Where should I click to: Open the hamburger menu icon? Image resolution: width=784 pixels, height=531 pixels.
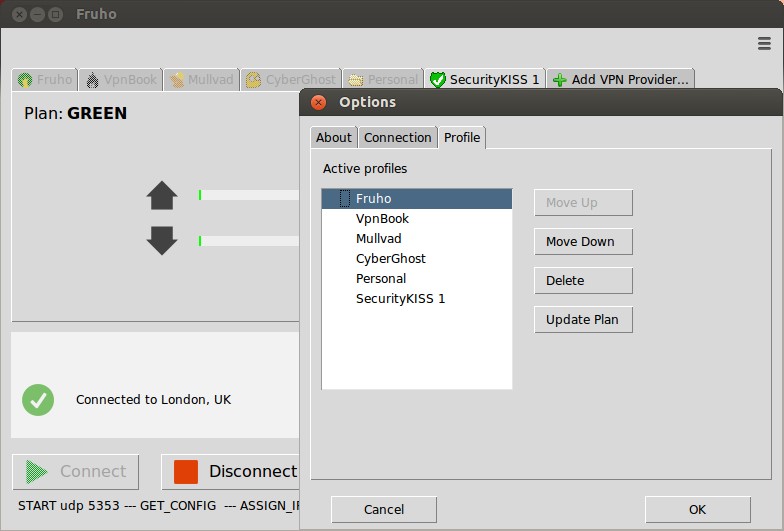pos(764,44)
